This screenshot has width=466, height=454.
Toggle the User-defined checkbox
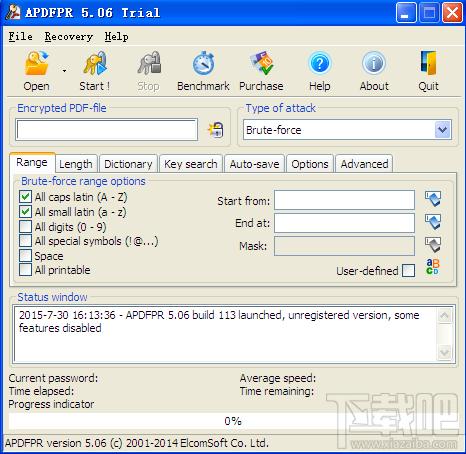[409, 270]
